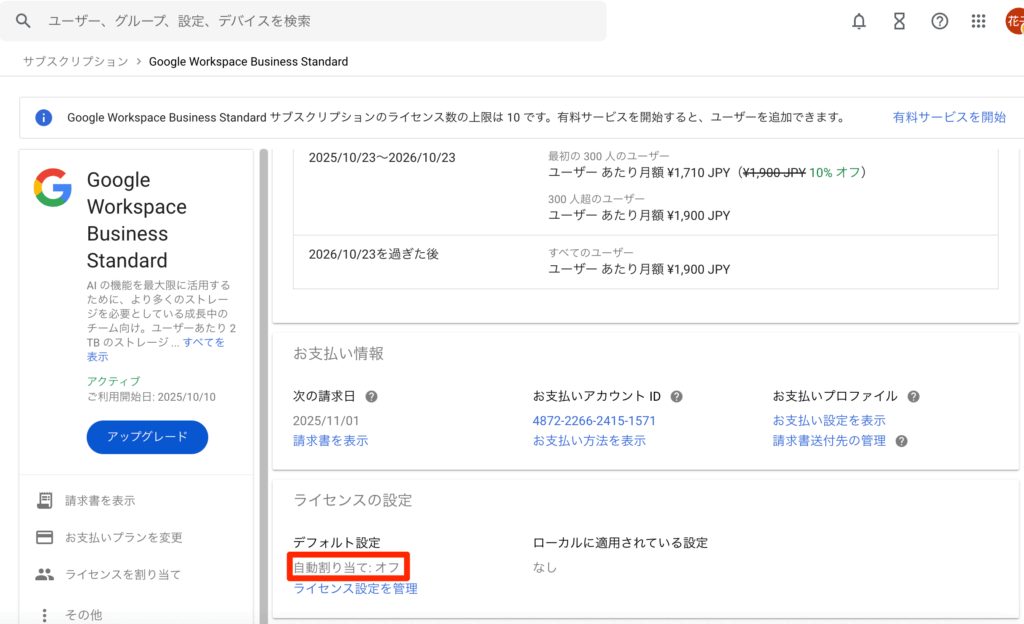Click the サブスクリプション breadcrumb
The image size is (1024, 624).
(76, 61)
